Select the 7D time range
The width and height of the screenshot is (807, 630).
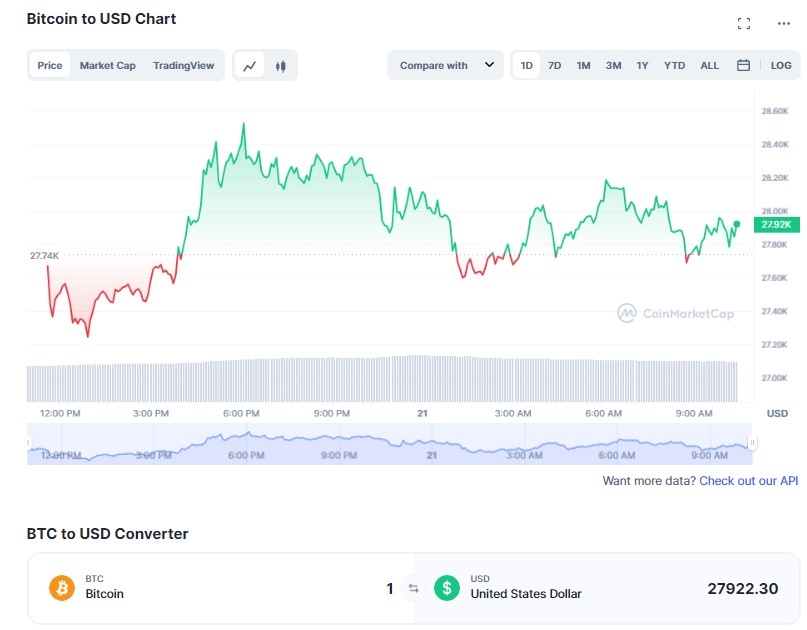click(x=554, y=65)
